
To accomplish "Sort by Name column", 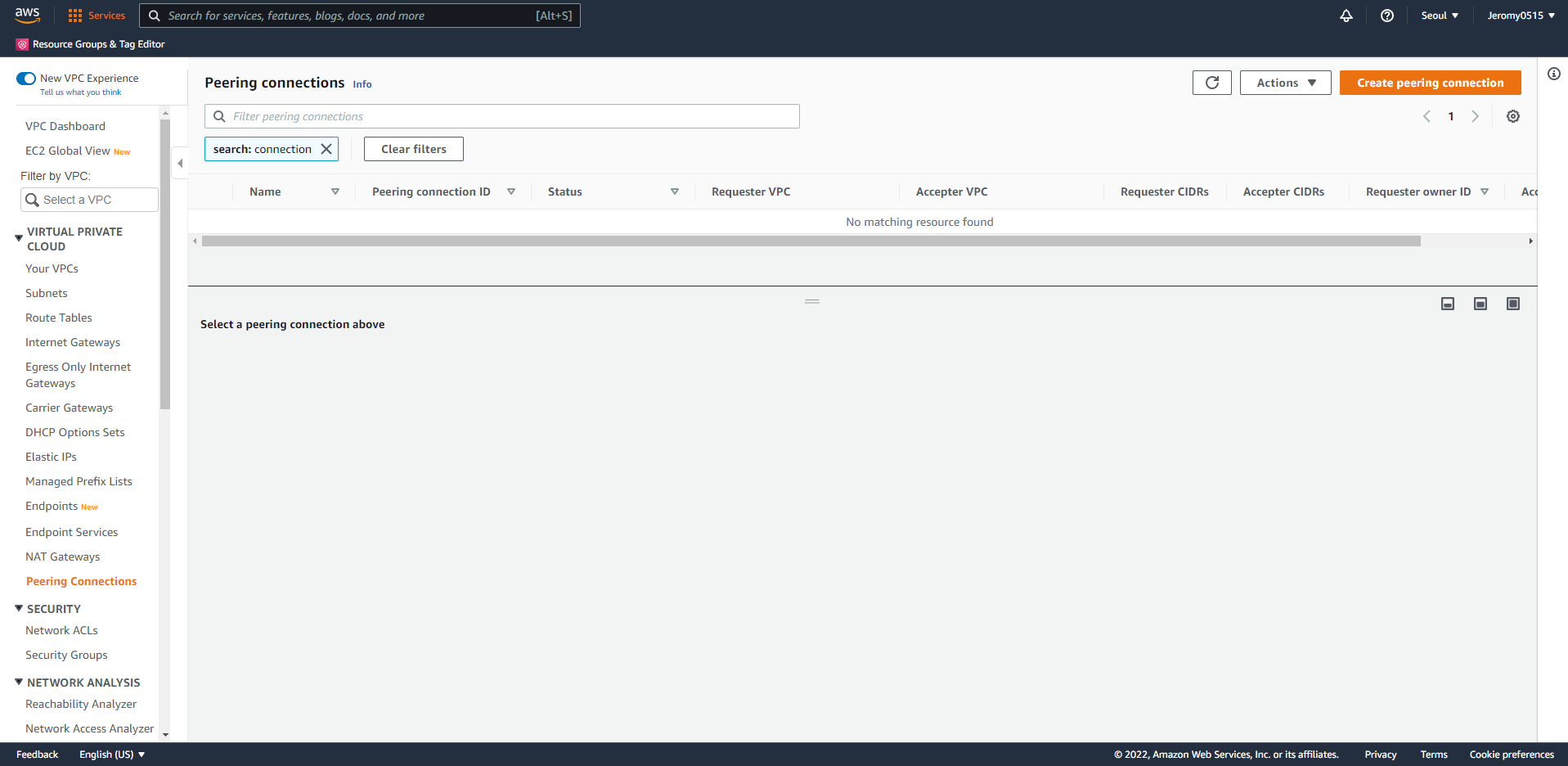I will 335,191.
